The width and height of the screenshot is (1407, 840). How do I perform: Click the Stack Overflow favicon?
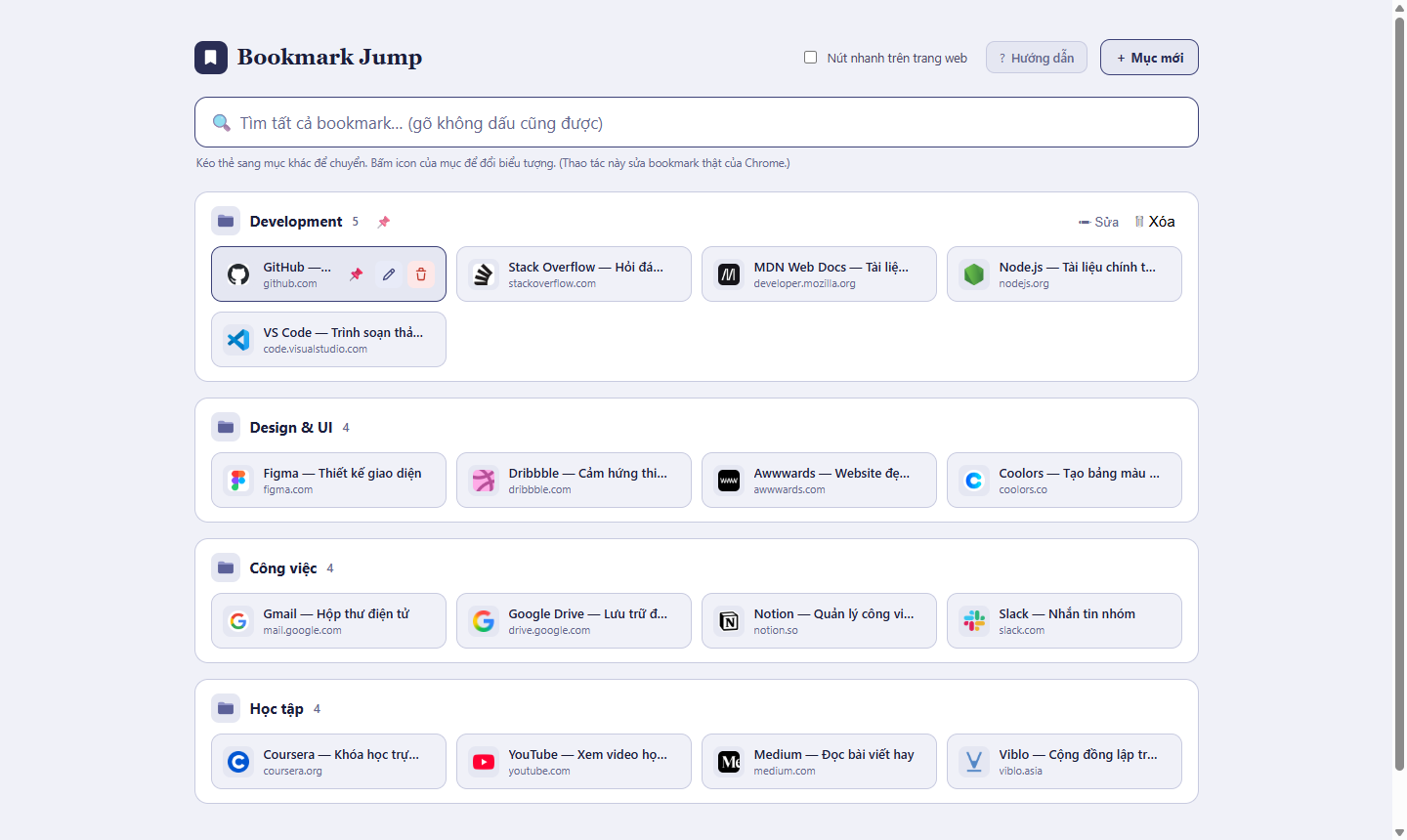point(484,274)
